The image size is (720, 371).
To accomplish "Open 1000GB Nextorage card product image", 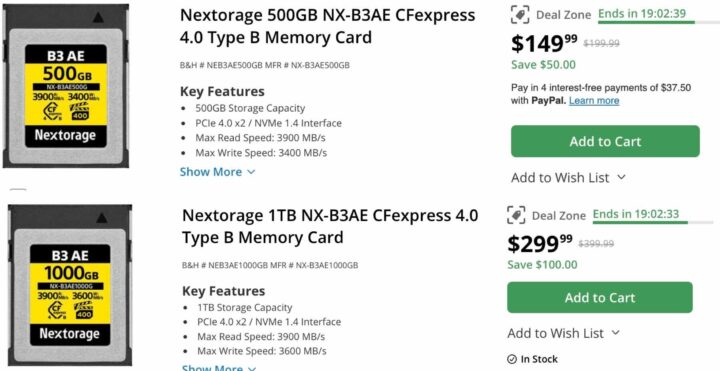I will pyautogui.click(x=70, y=285).
